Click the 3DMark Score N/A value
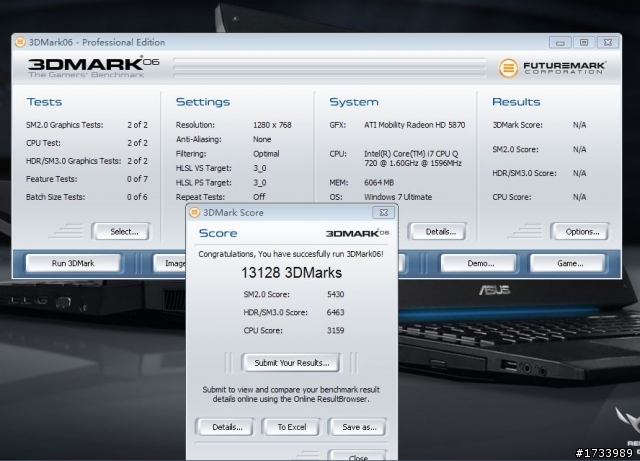This screenshot has width=640, height=461. pyautogui.click(x=579, y=125)
